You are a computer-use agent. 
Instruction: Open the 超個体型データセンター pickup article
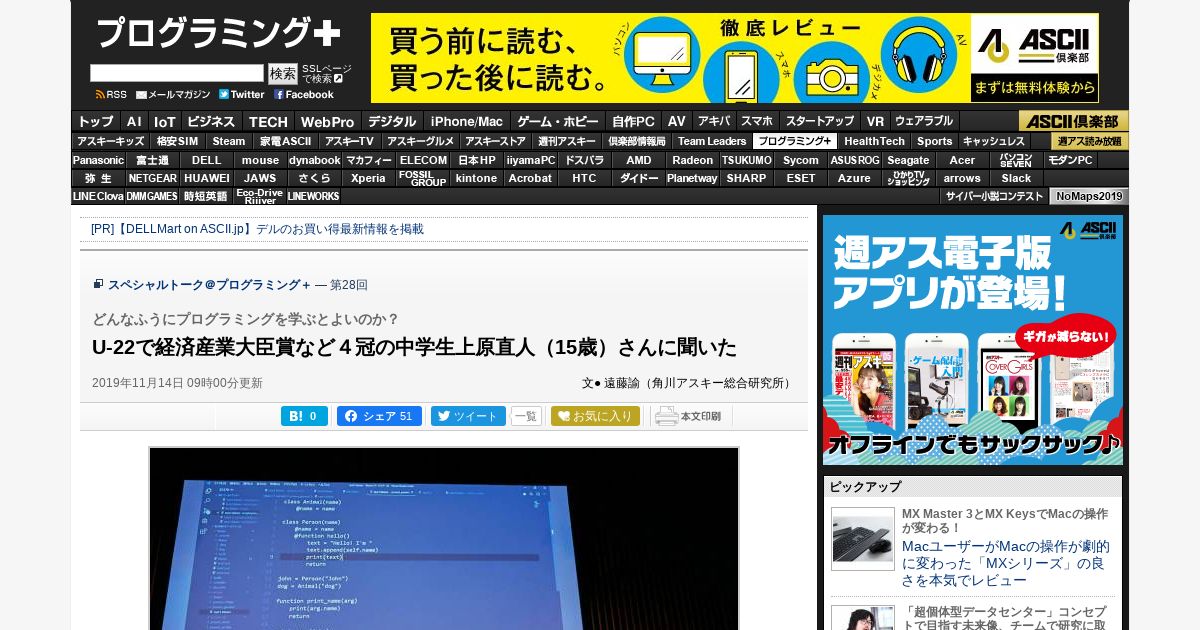click(1004, 618)
